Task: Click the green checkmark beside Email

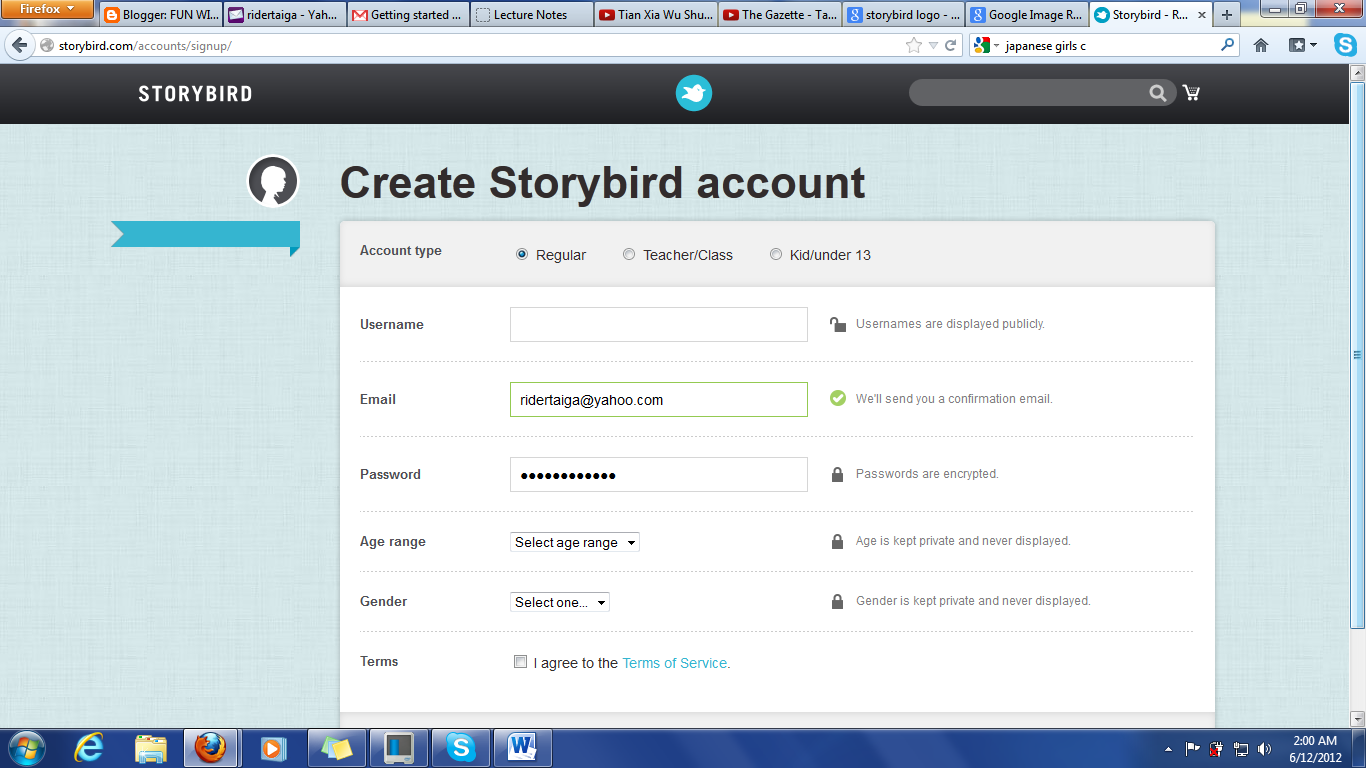Action: (x=838, y=399)
